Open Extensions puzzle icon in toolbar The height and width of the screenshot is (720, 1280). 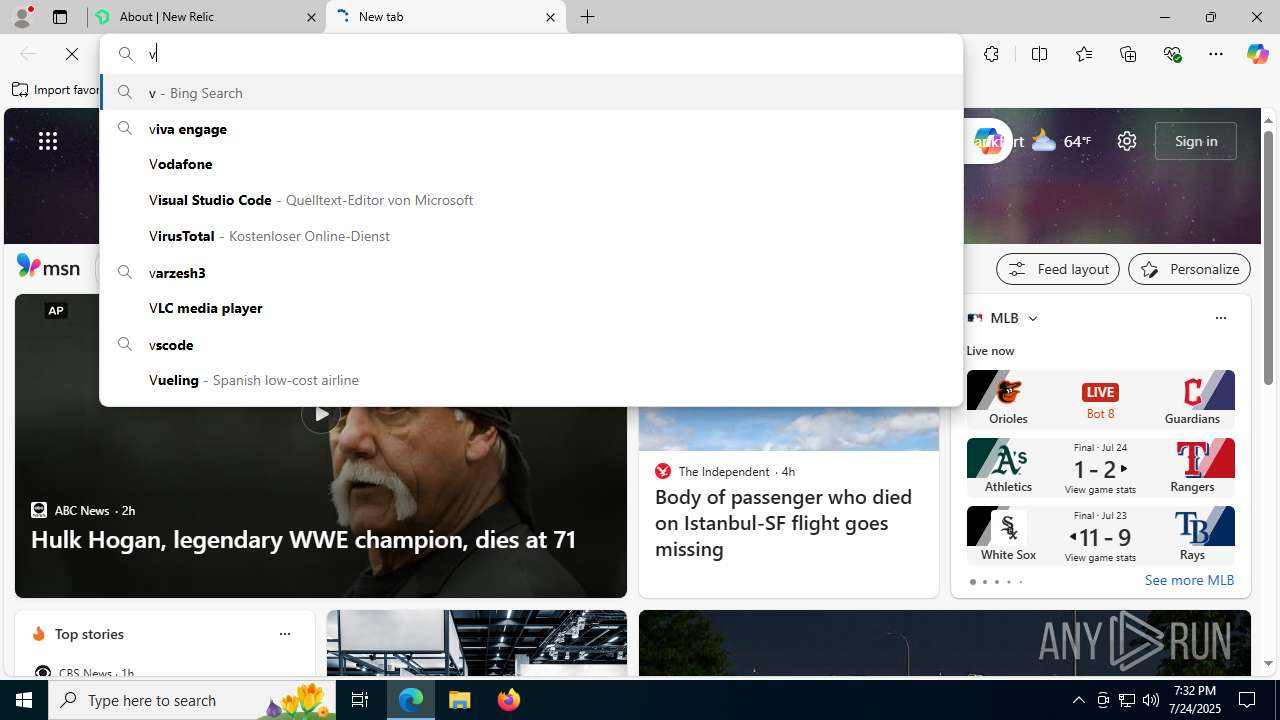click(x=991, y=54)
